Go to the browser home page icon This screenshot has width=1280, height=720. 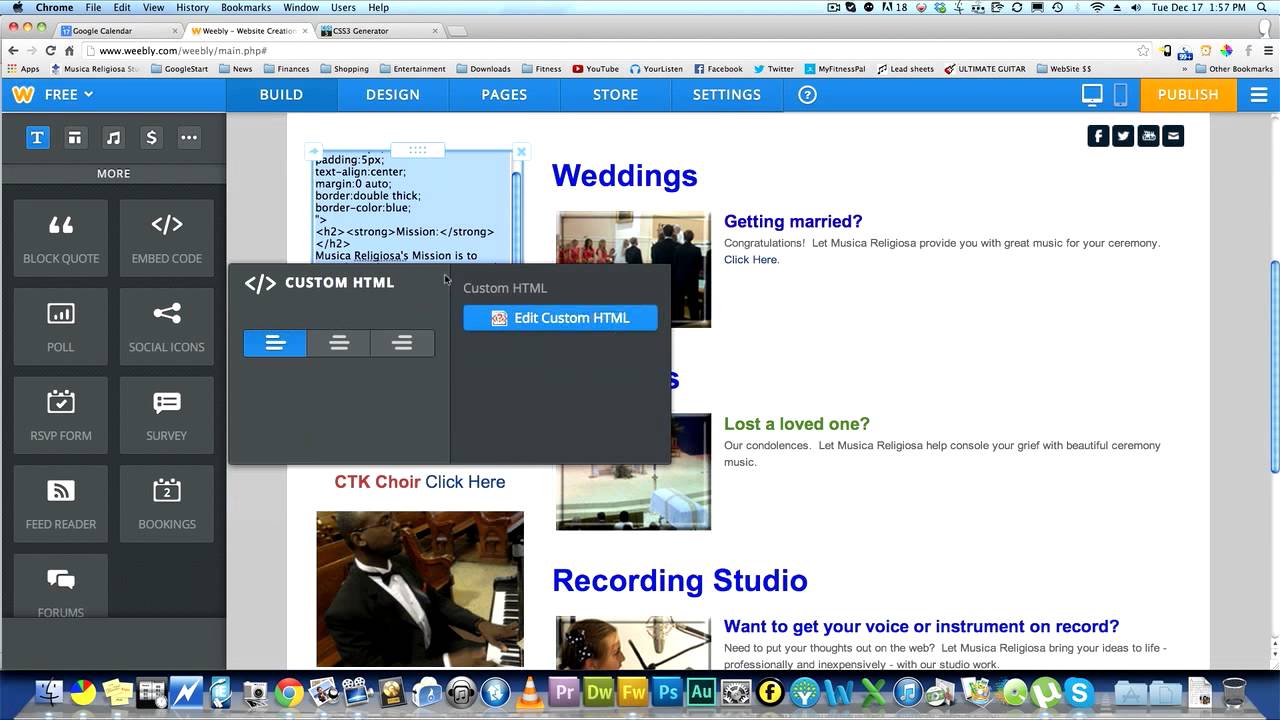[x=69, y=50]
